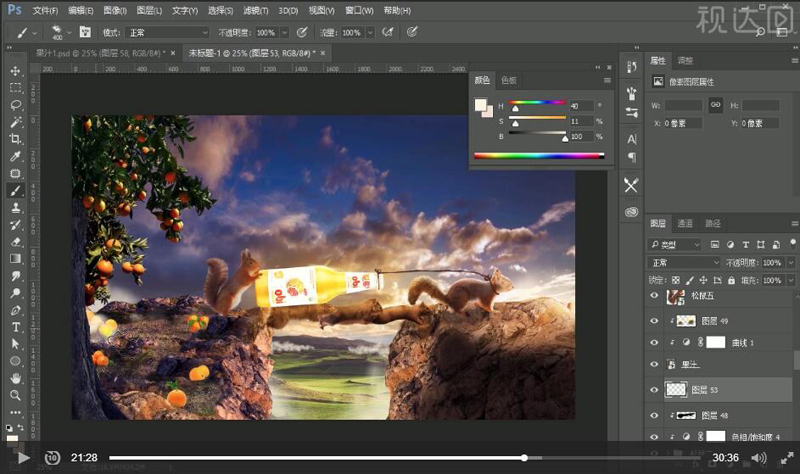Screen dimensions: 800x474
Task: Open the 流量 dropdown arrow
Action: [x=370, y=33]
